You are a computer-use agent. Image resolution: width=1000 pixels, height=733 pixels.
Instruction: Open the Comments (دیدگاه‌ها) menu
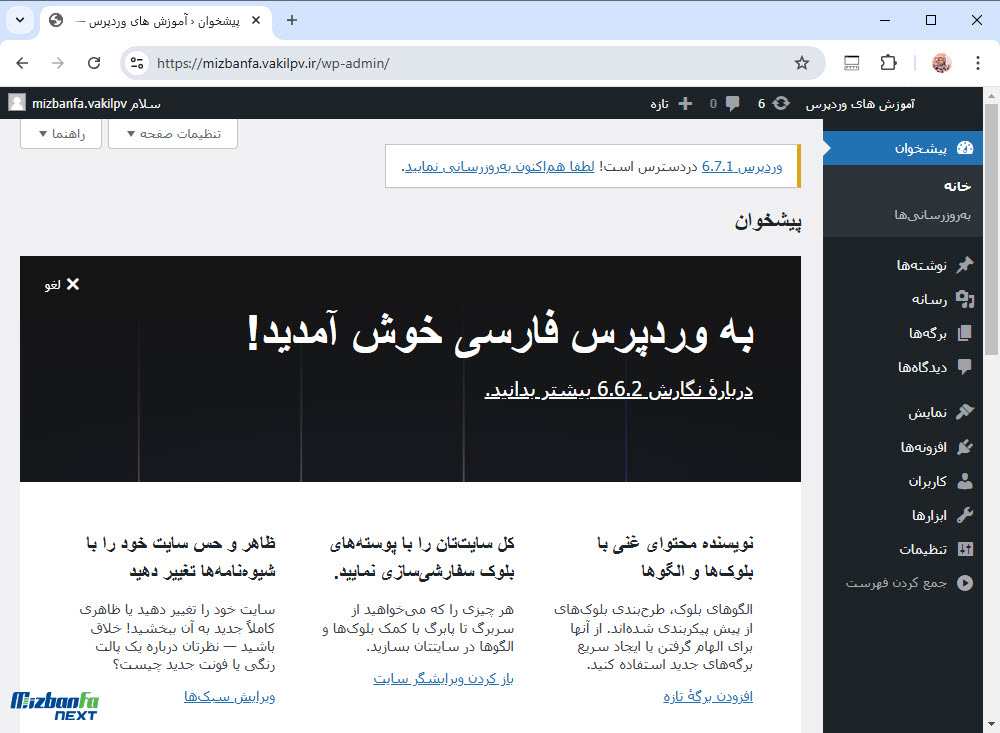(903, 367)
